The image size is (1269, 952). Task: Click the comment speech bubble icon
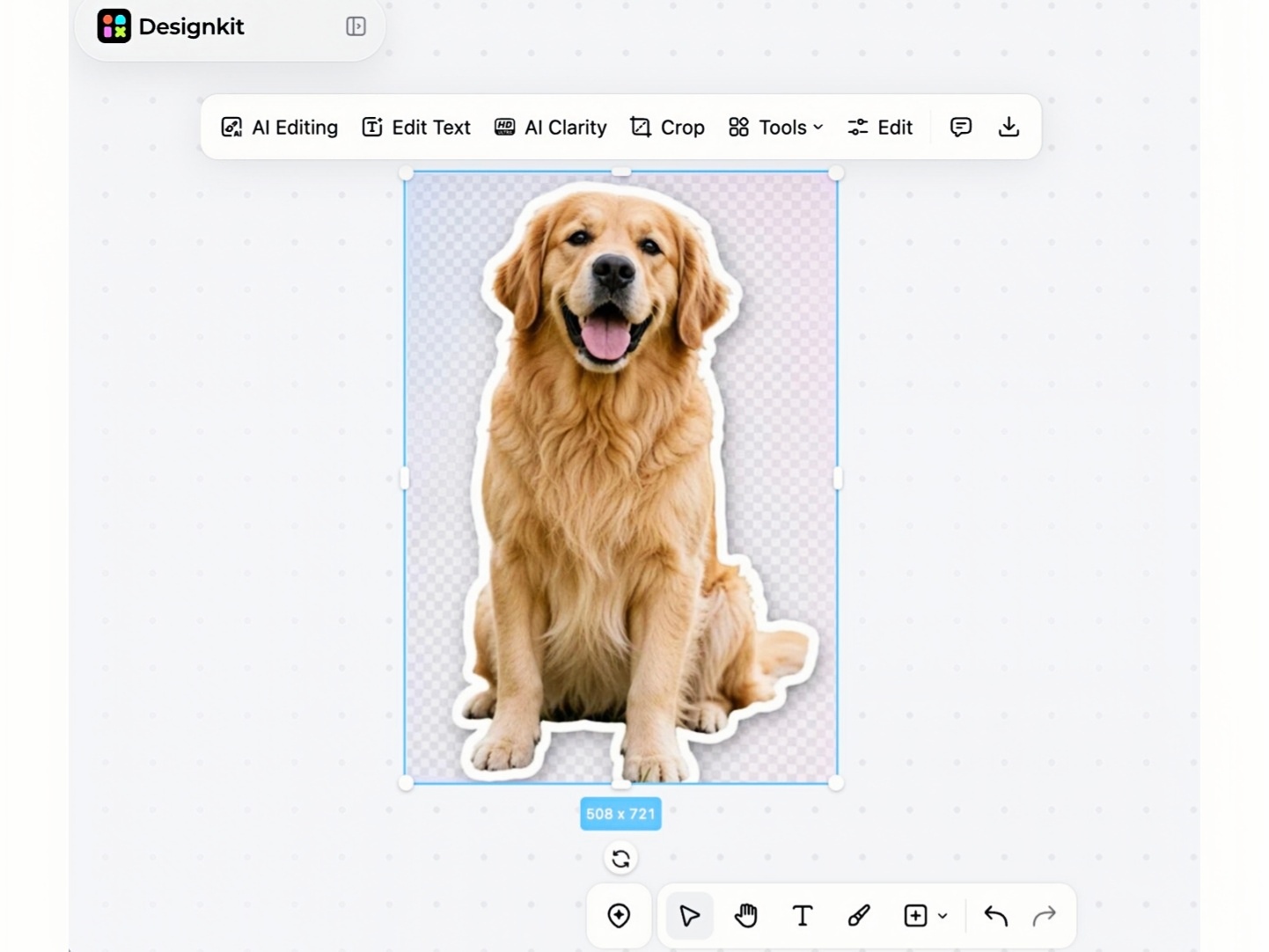[961, 128]
